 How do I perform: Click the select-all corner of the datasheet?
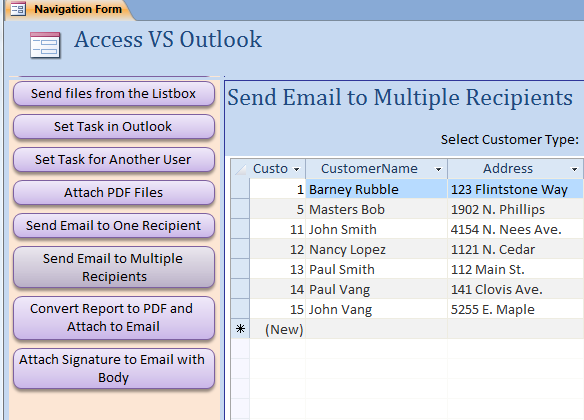pyautogui.click(x=240, y=169)
